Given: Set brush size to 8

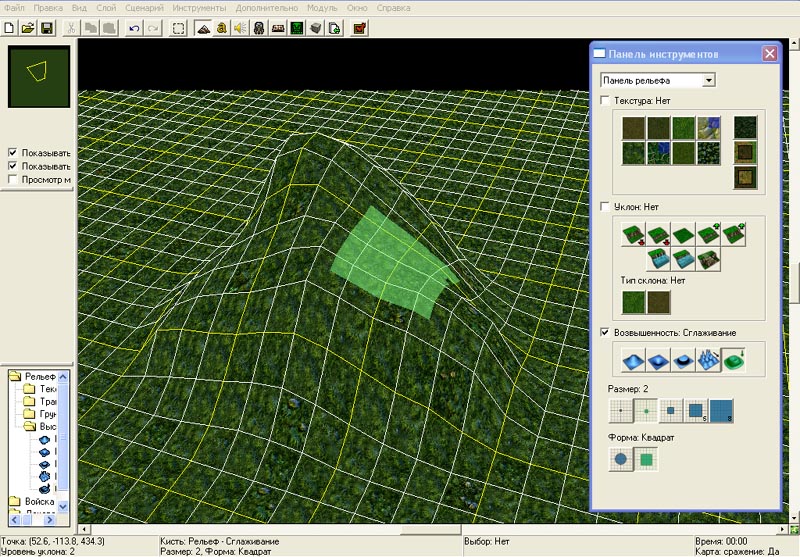Looking at the screenshot, I should (x=721, y=409).
